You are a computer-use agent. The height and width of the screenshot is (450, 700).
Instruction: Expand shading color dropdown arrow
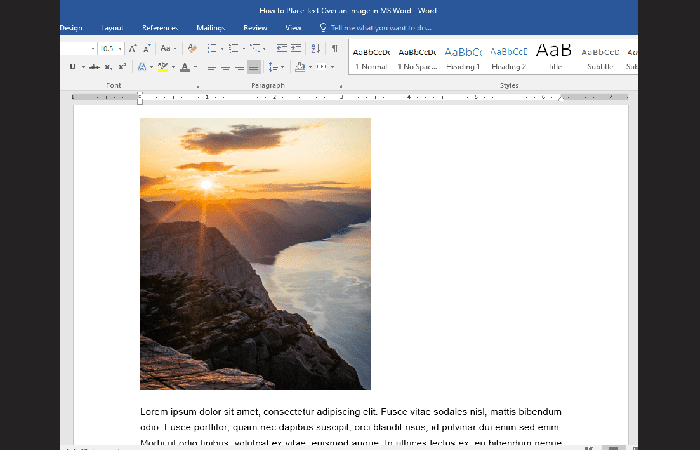pyautogui.click(x=310, y=67)
